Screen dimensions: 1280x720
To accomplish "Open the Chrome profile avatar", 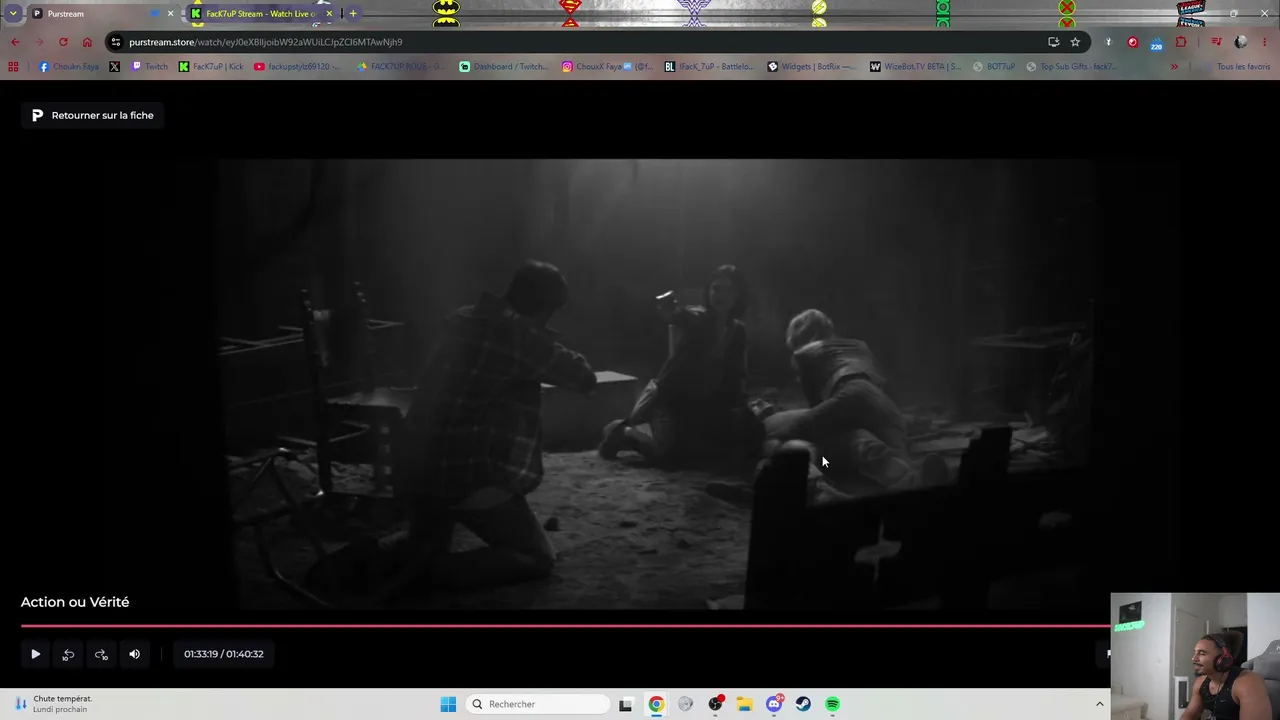I will [1241, 42].
